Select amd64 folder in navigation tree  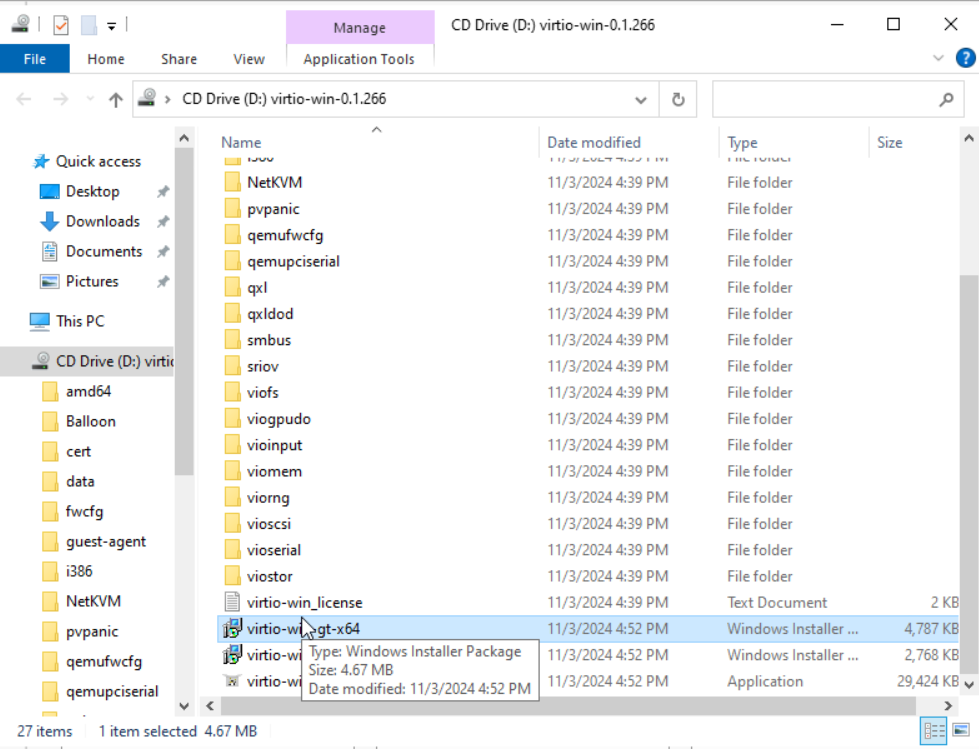click(x=88, y=391)
